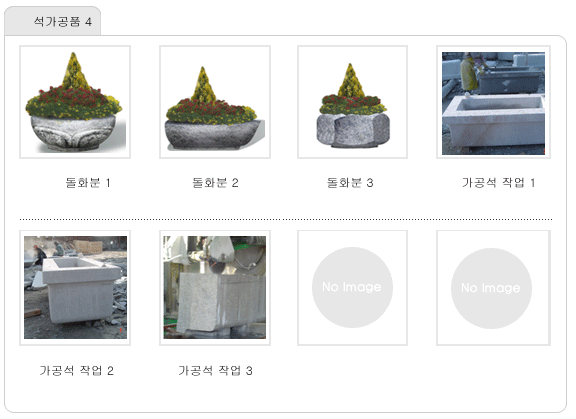Image resolution: width=576 pixels, height=419 pixels.
Task: View the 가공석 작업 3 cutting saw photo
Action: (215, 288)
